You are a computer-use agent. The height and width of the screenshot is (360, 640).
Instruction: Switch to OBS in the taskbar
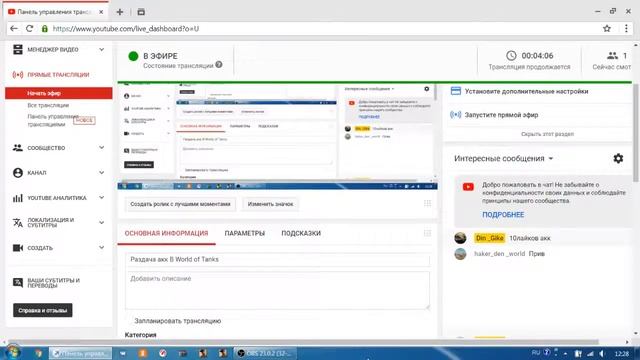pyautogui.click(x=265, y=353)
